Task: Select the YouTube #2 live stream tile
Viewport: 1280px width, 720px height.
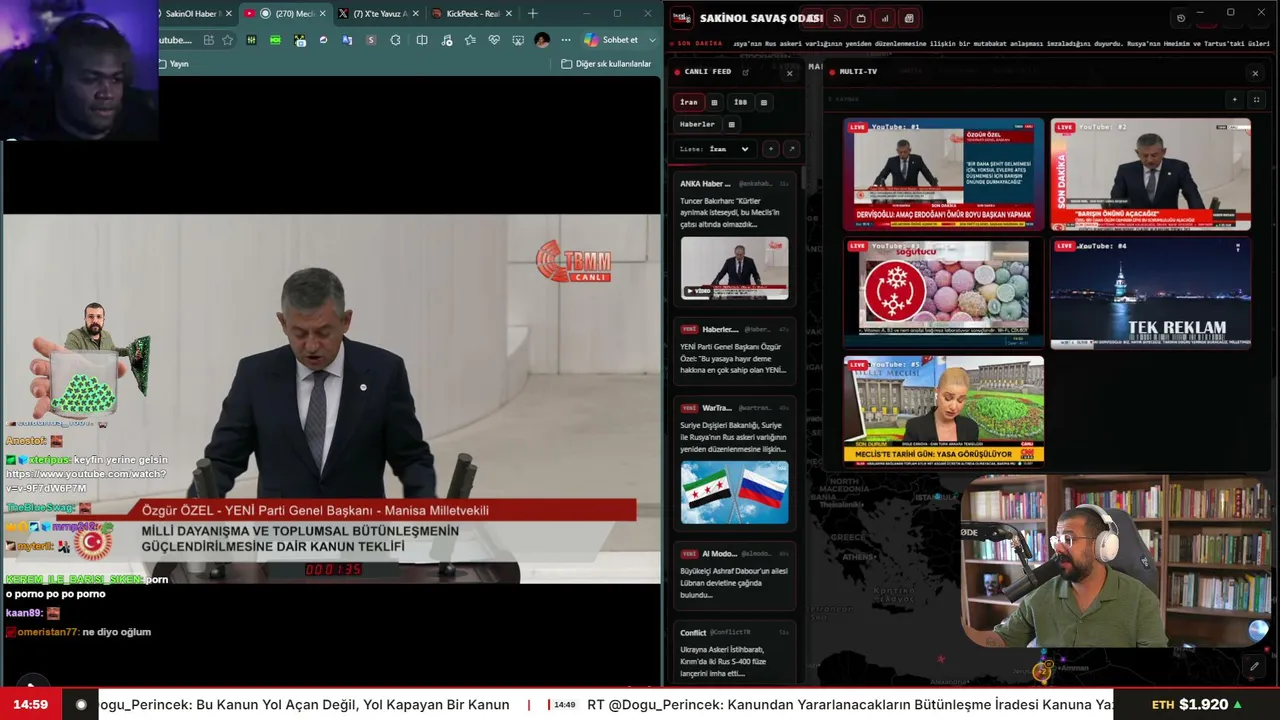Action: [1150, 174]
